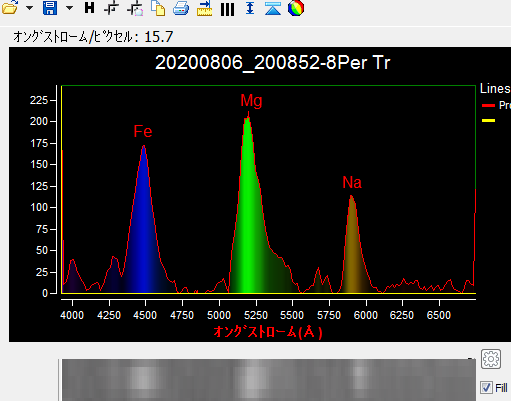The height and width of the screenshot is (401, 511).
Task: Click the graph title 20200806_200852-8Per Tr
Action: [x=272, y=62]
